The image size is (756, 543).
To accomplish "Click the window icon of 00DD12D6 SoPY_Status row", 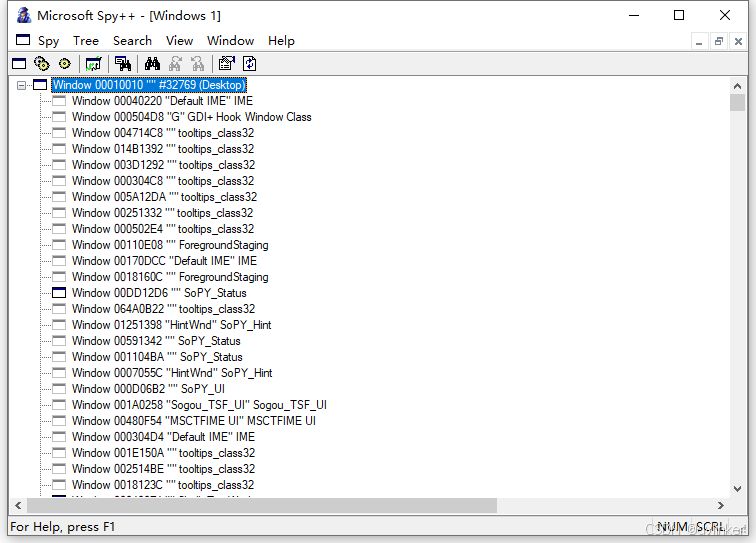I will (x=59, y=293).
